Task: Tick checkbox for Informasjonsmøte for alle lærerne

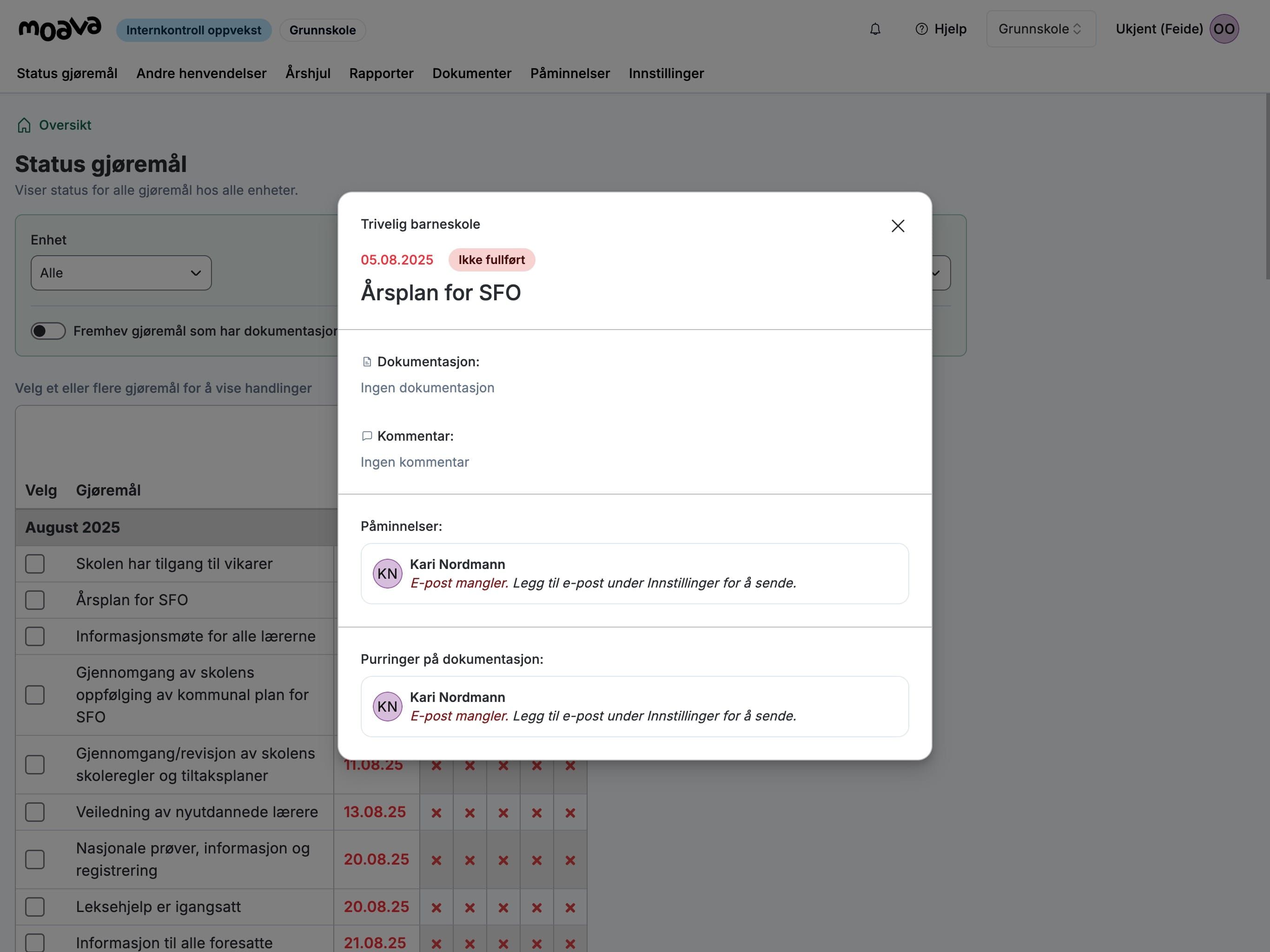Action: click(x=35, y=636)
